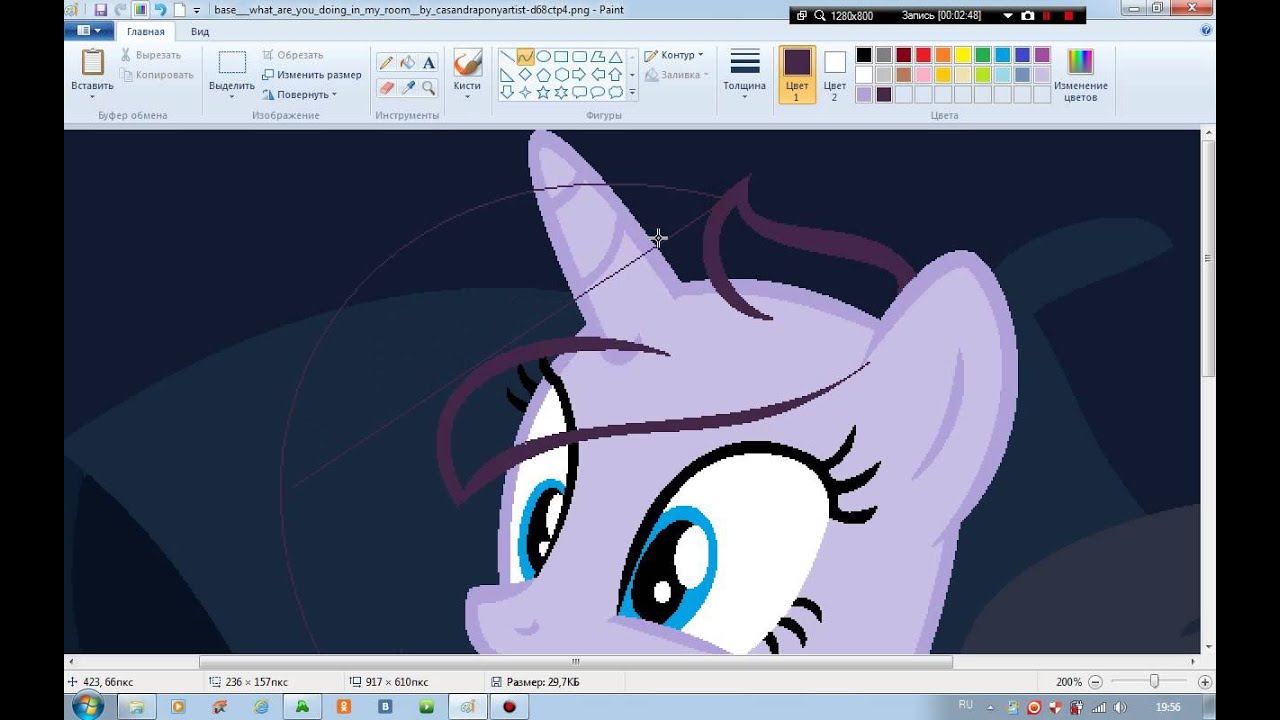The height and width of the screenshot is (720, 1280).
Task: Choose the Polygon shape
Action: pyautogui.click(x=597, y=57)
